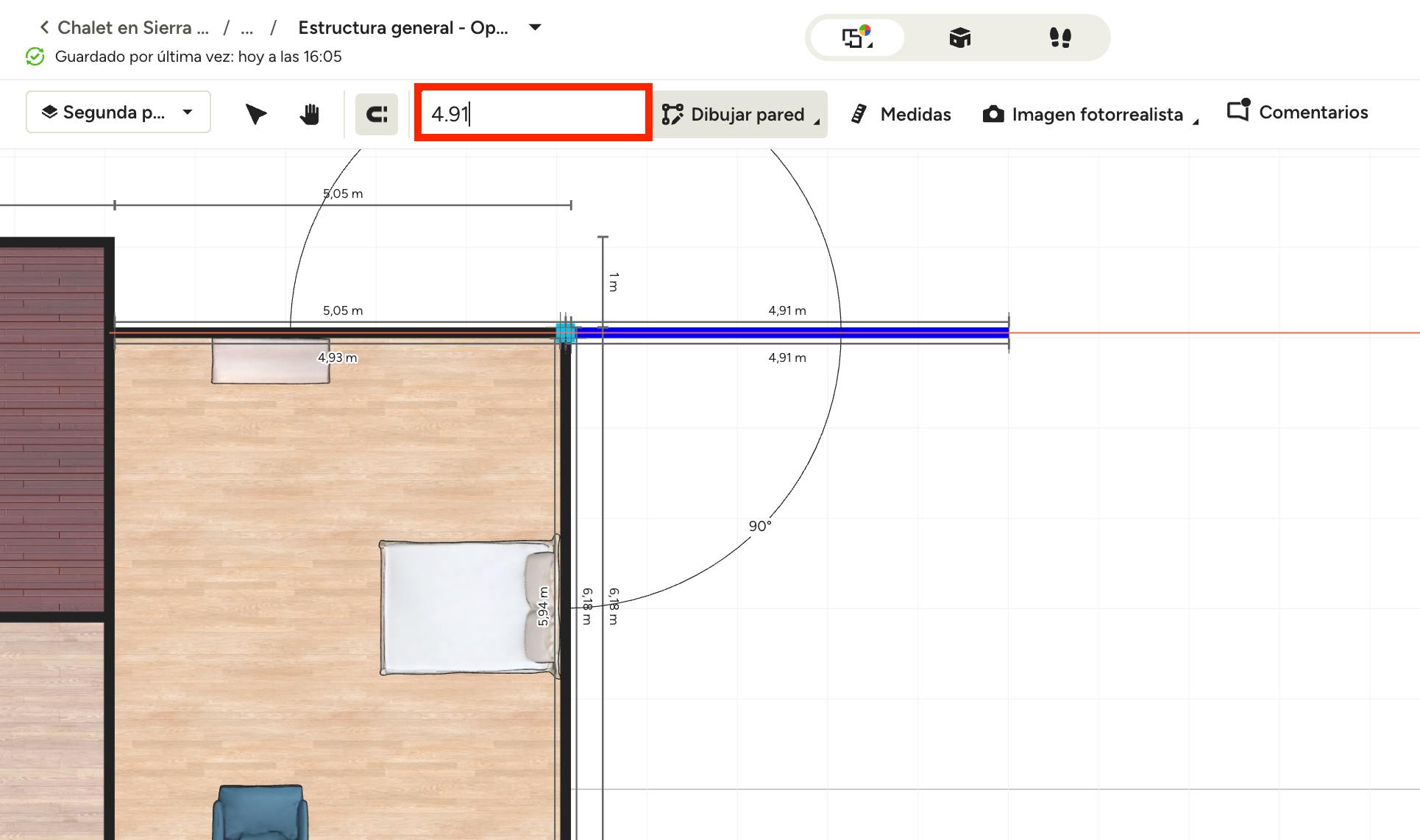Click the breadcrumb ellipsis item
This screenshot has width=1420, height=840.
click(247, 28)
